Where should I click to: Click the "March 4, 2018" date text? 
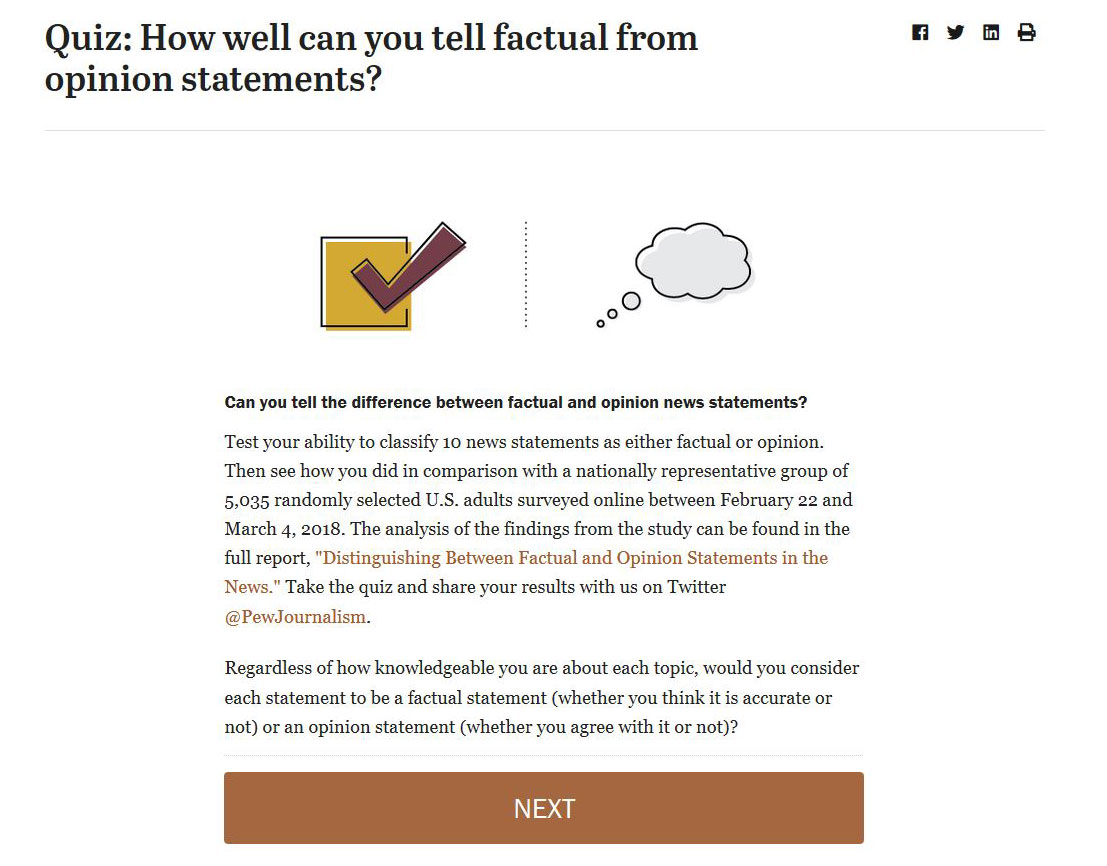(x=284, y=529)
